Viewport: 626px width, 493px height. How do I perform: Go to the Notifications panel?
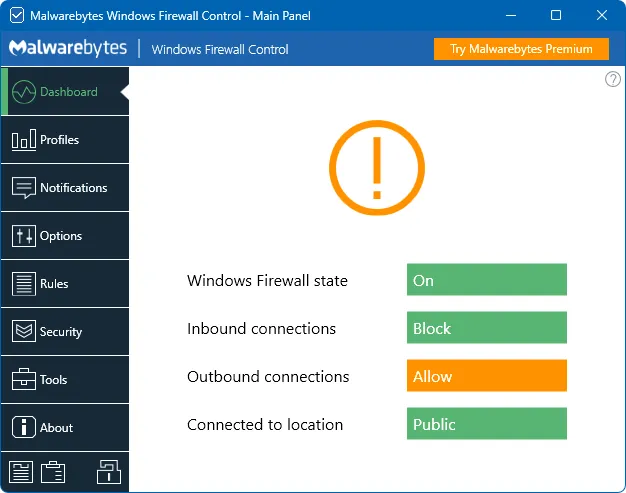(x=66, y=188)
